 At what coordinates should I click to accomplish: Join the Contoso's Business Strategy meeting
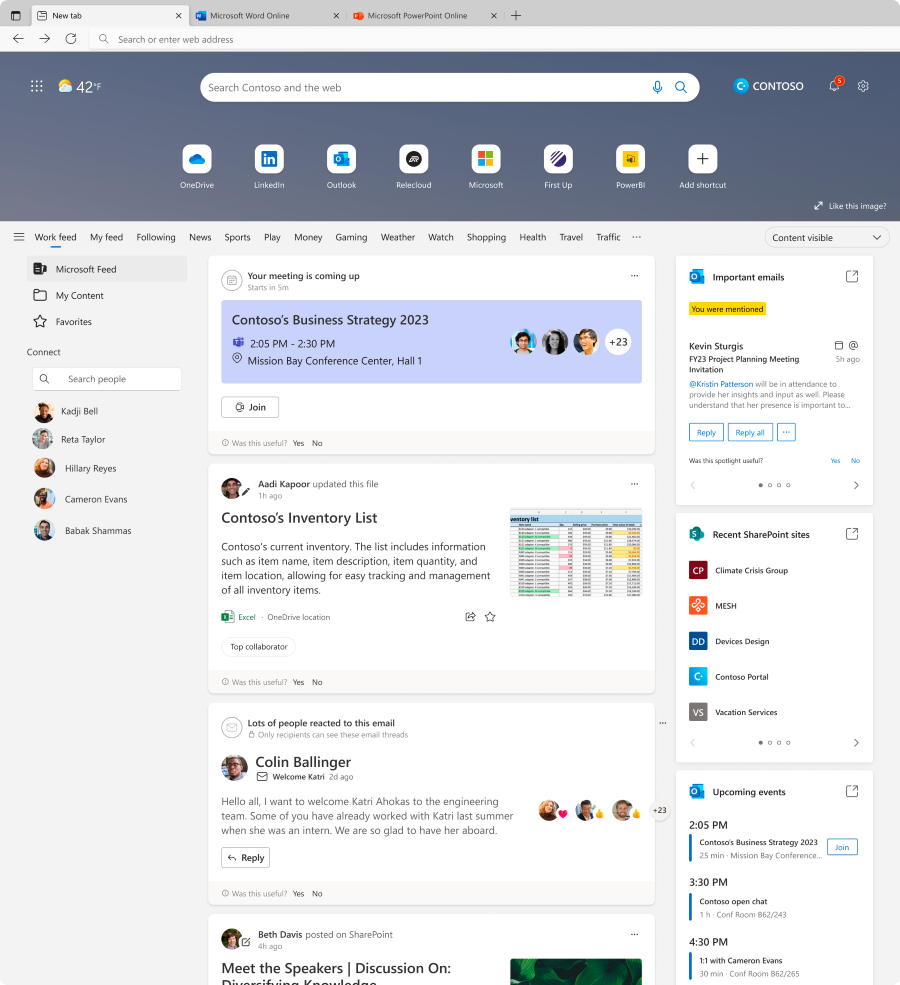[x=250, y=407]
